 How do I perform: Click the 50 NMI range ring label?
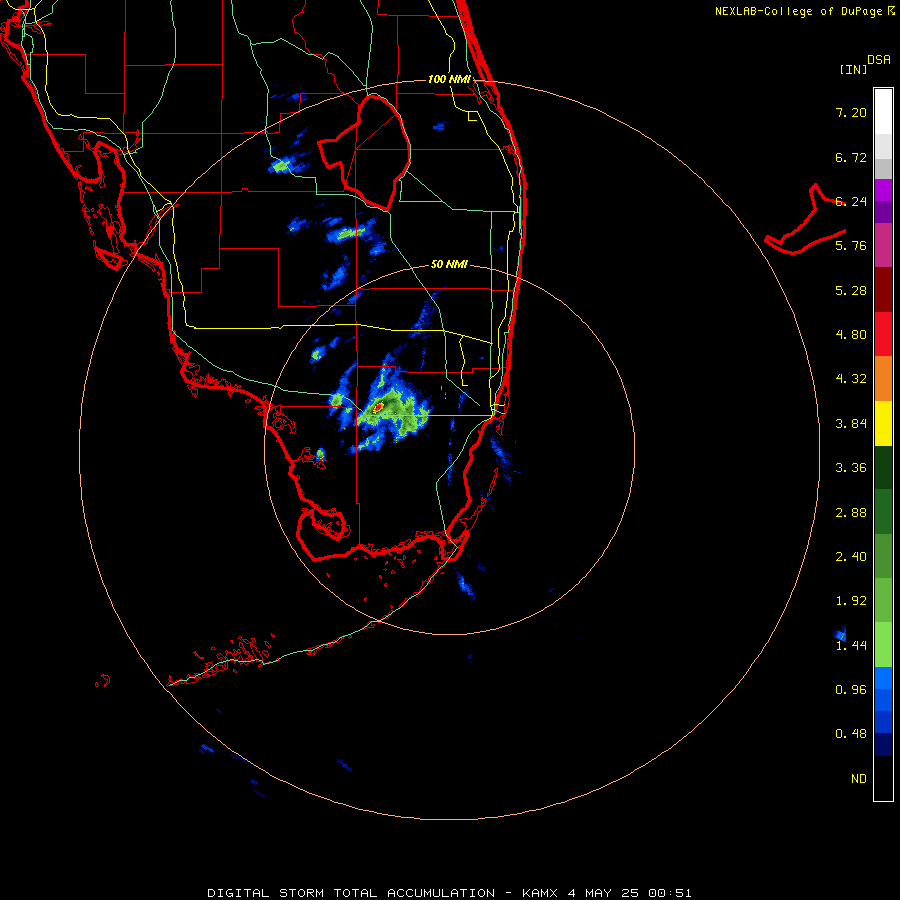pyautogui.click(x=449, y=264)
